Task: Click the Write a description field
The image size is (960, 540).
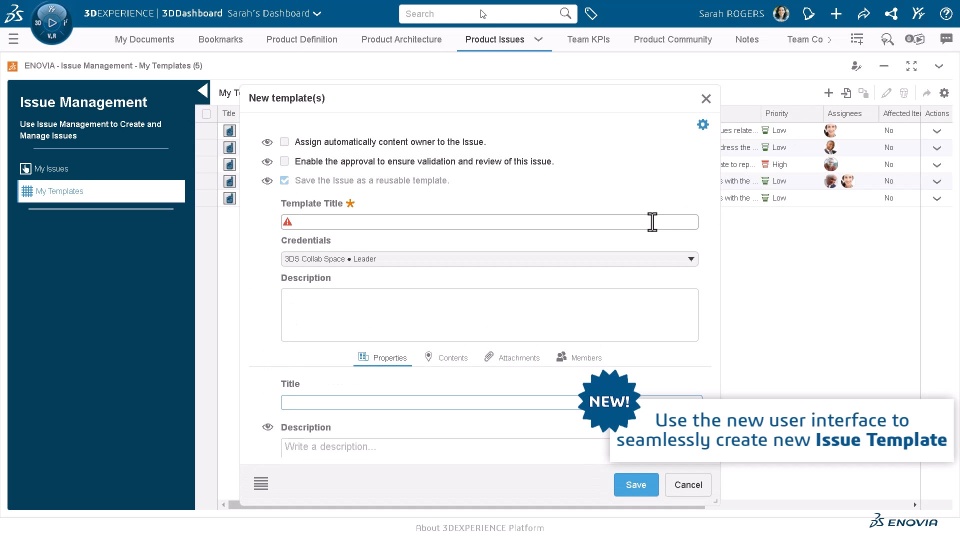Action: point(446,447)
